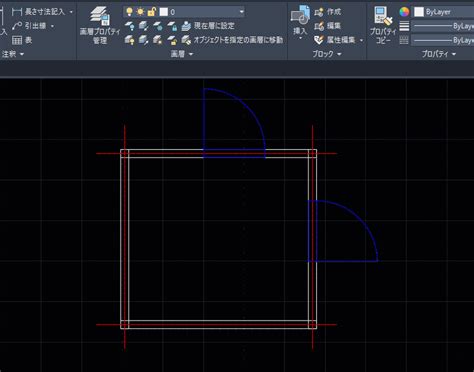Click the 表 table tool
The image size is (474, 372).
[22, 40]
